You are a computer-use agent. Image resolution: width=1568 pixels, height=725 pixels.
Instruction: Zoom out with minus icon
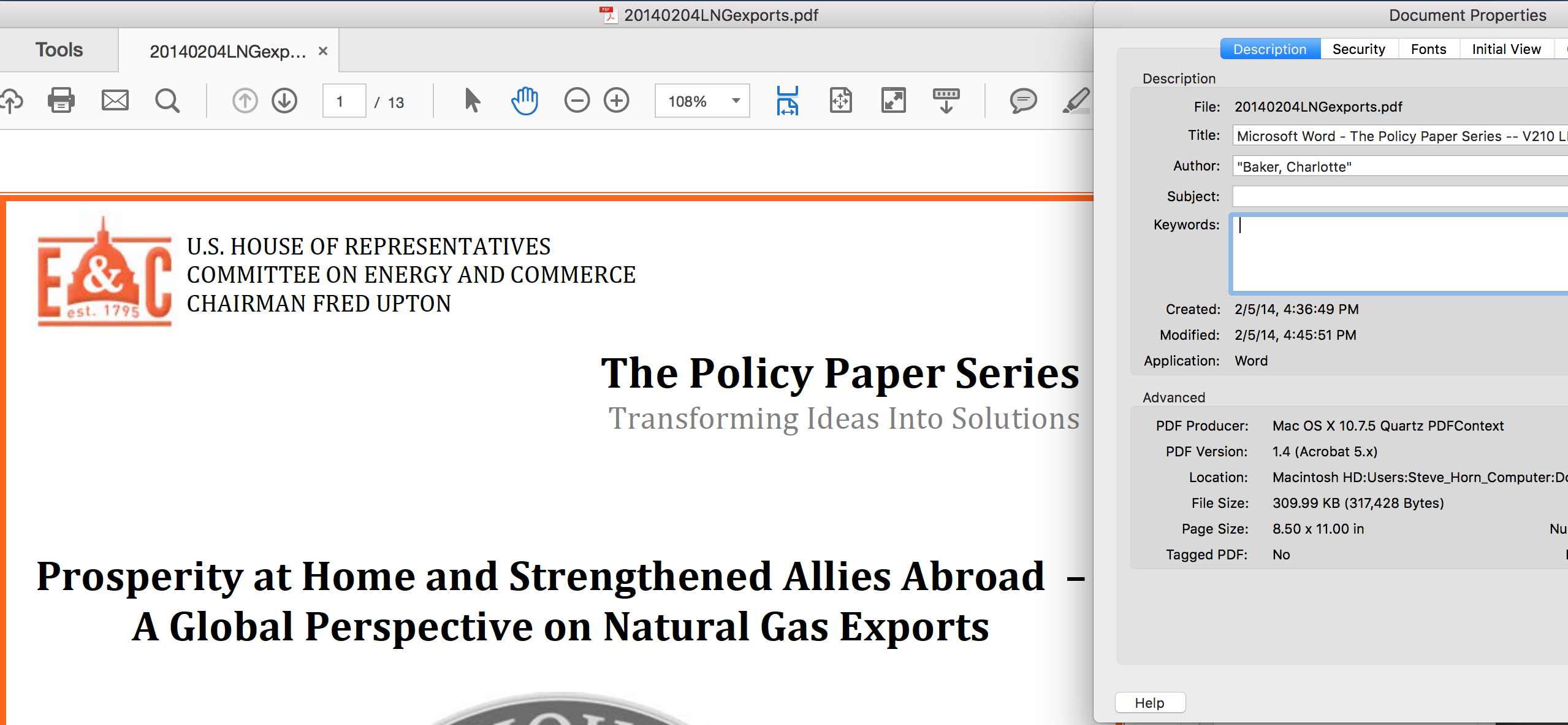click(x=577, y=101)
